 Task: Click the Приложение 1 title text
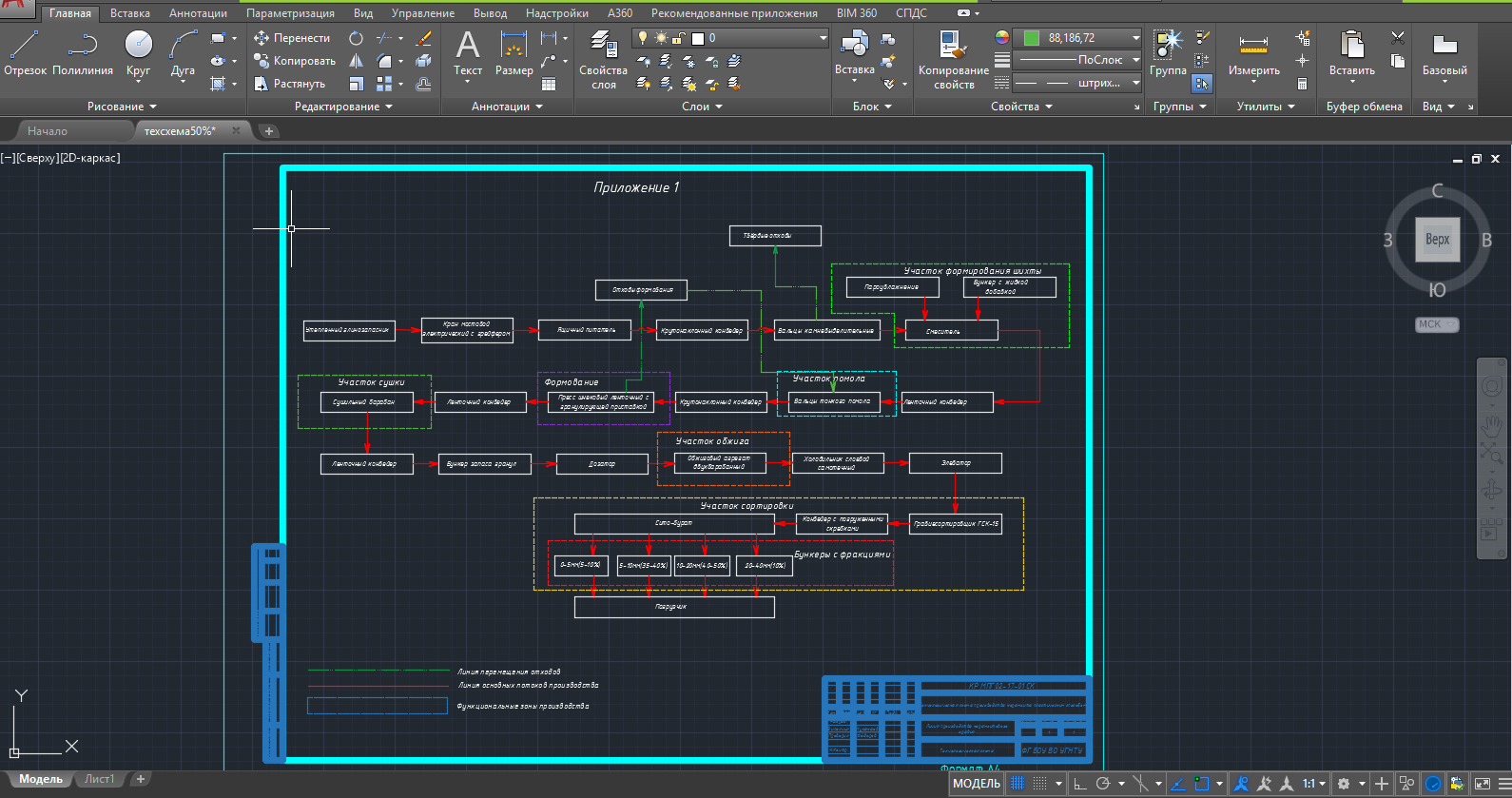tap(636, 187)
